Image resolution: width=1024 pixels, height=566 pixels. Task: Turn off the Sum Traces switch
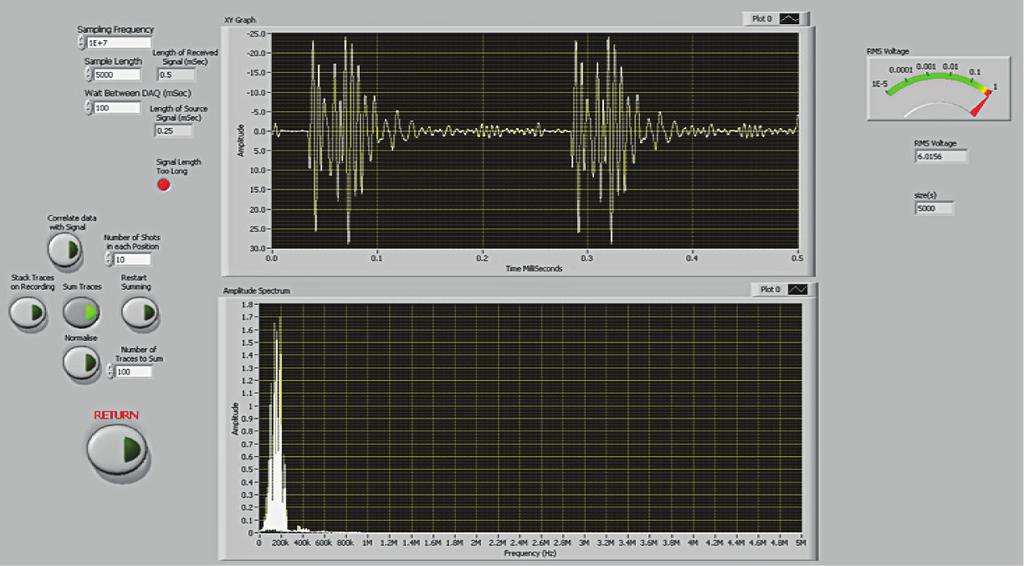click(x=82, y=313)
